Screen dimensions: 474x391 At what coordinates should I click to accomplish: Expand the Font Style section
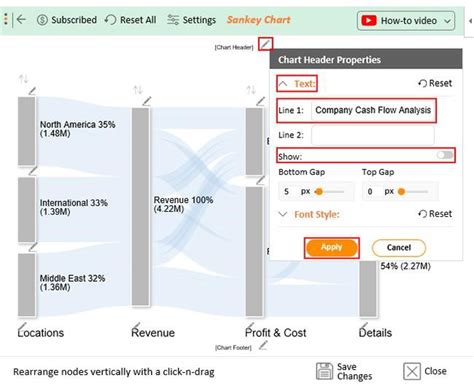283,214
